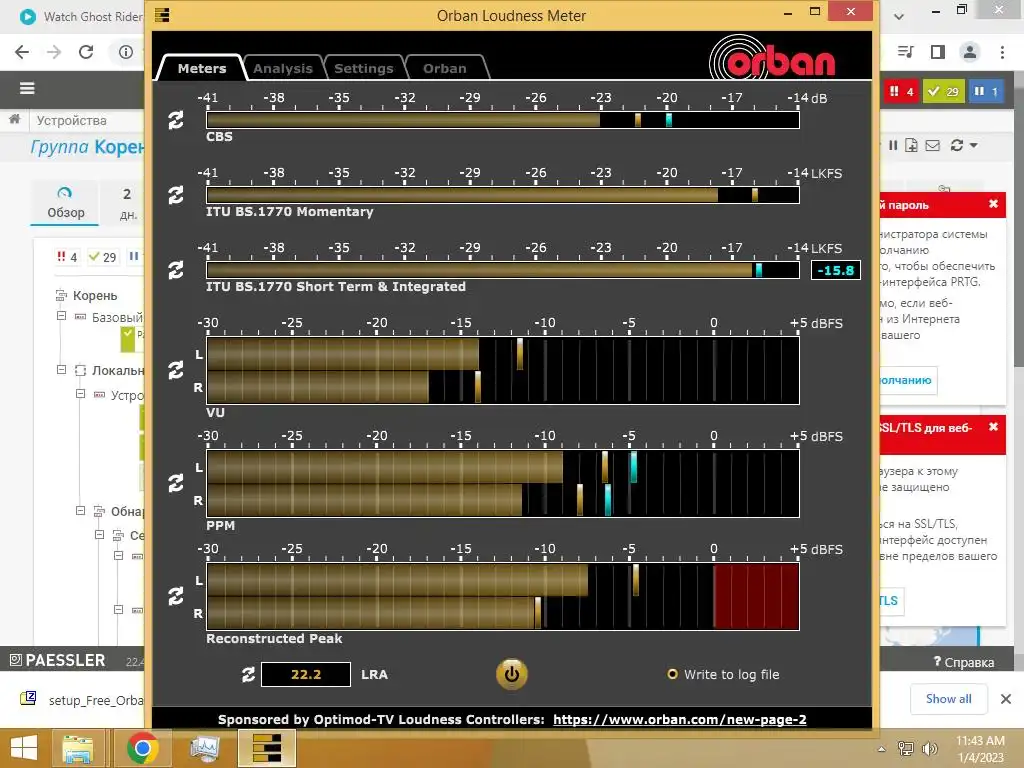This screenshot has width=1024, height=768.
Task: Collapse the Локальн group in PRTG tree
Action: 61,370
